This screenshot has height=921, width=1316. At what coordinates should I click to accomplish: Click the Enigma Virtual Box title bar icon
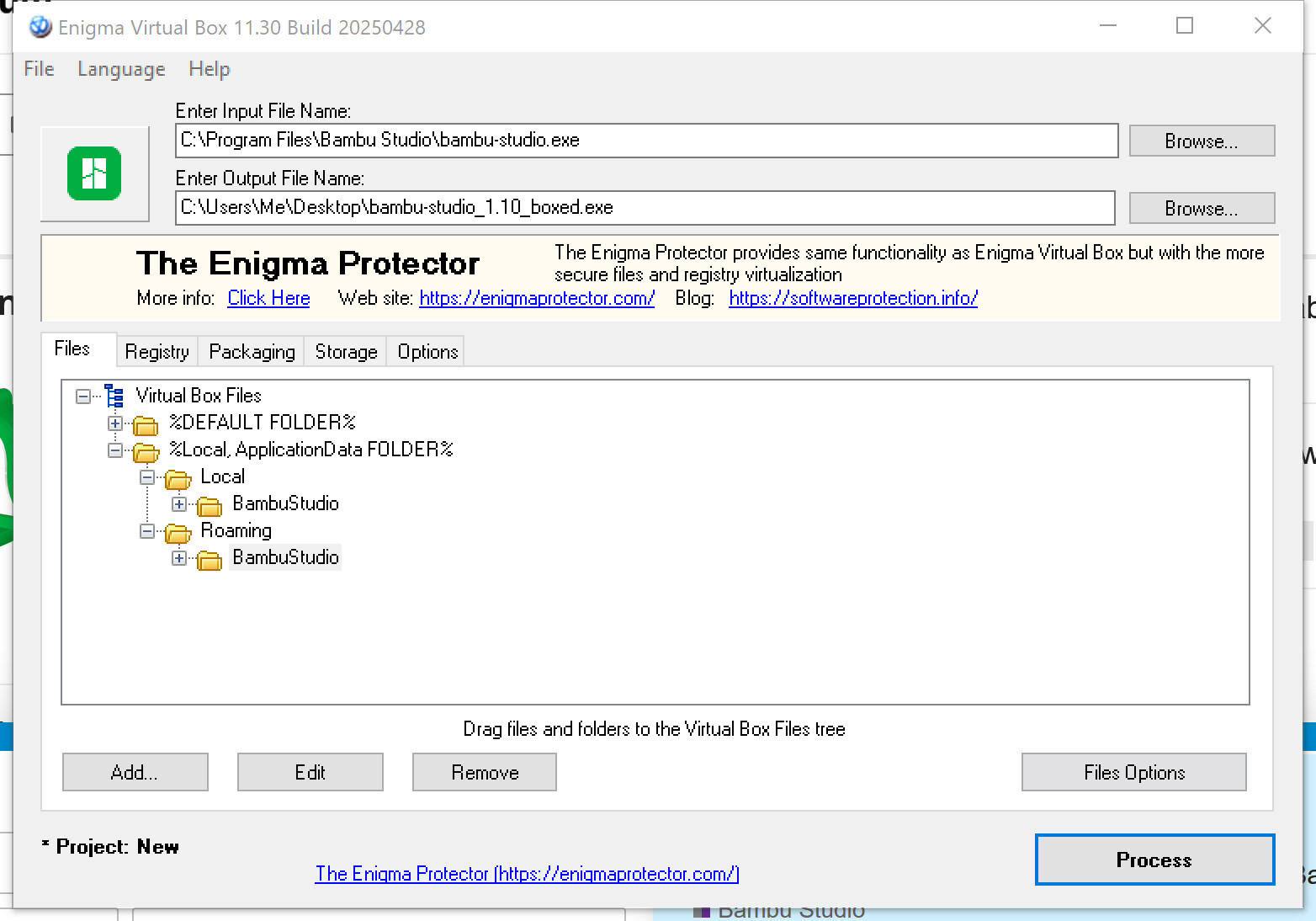(40, 28)
